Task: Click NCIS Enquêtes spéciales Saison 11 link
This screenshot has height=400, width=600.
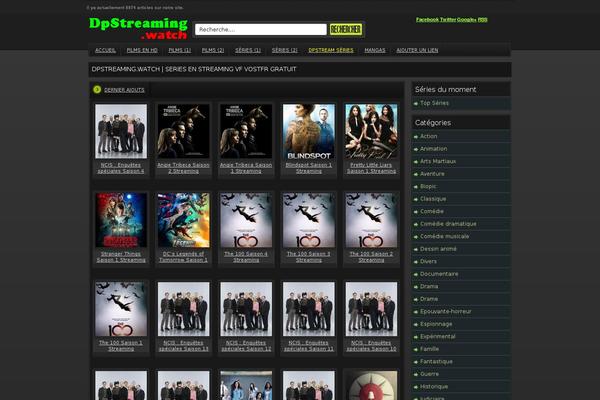Action: tap(309, 346)
